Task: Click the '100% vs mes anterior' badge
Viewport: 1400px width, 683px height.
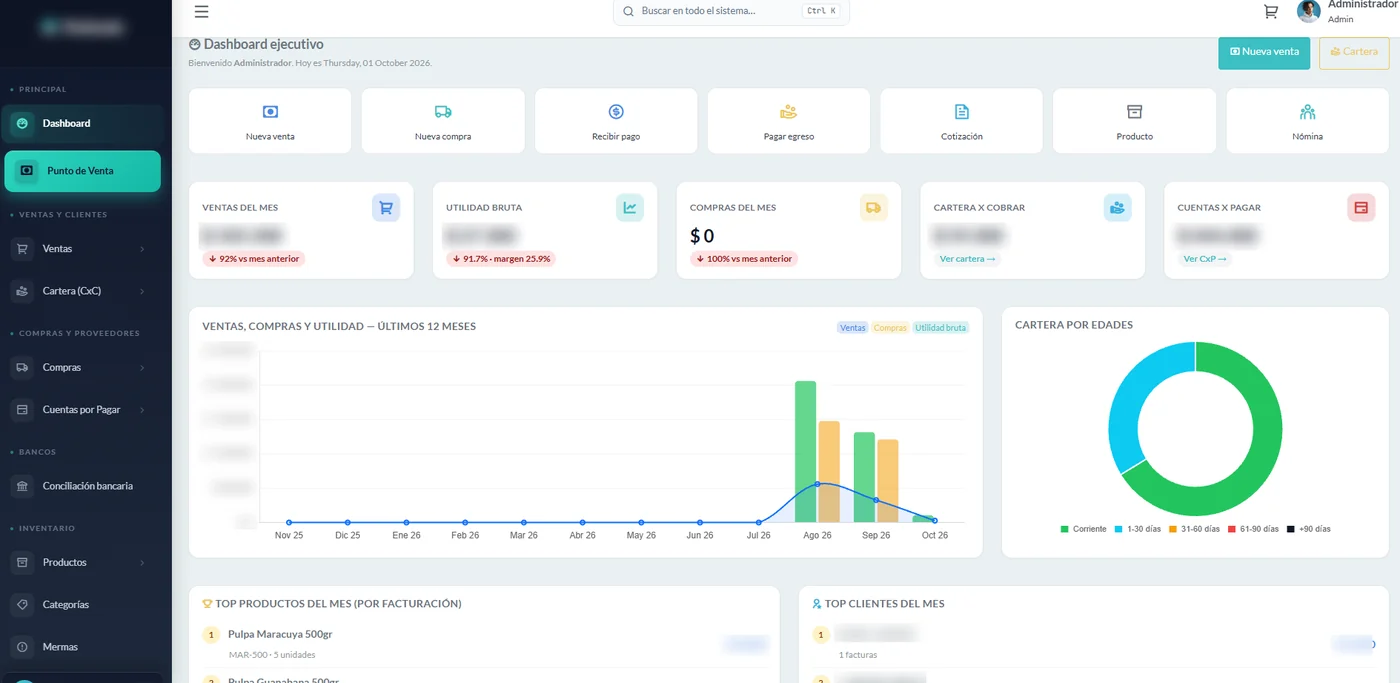Action: tap(744, 259)
